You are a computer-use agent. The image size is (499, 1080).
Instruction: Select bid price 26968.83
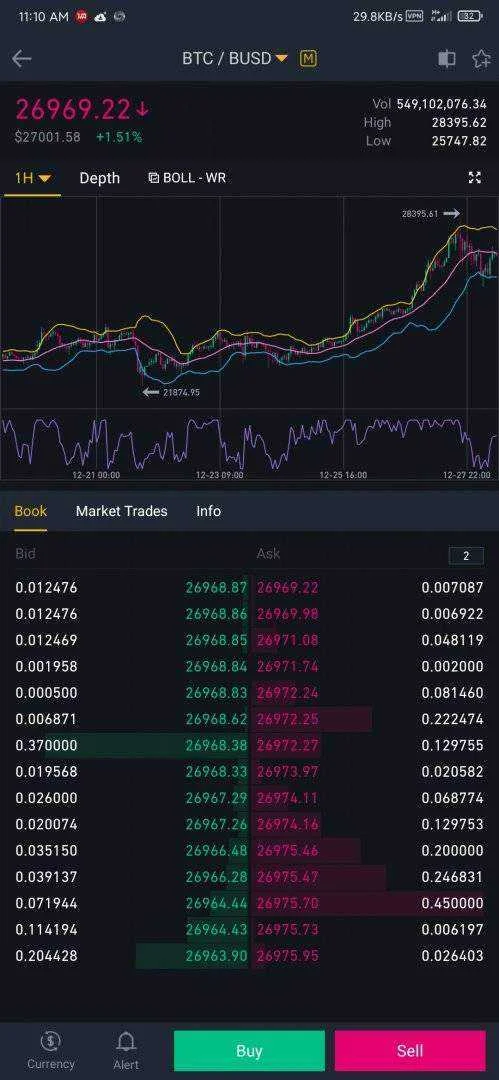(x=216, y=692)
